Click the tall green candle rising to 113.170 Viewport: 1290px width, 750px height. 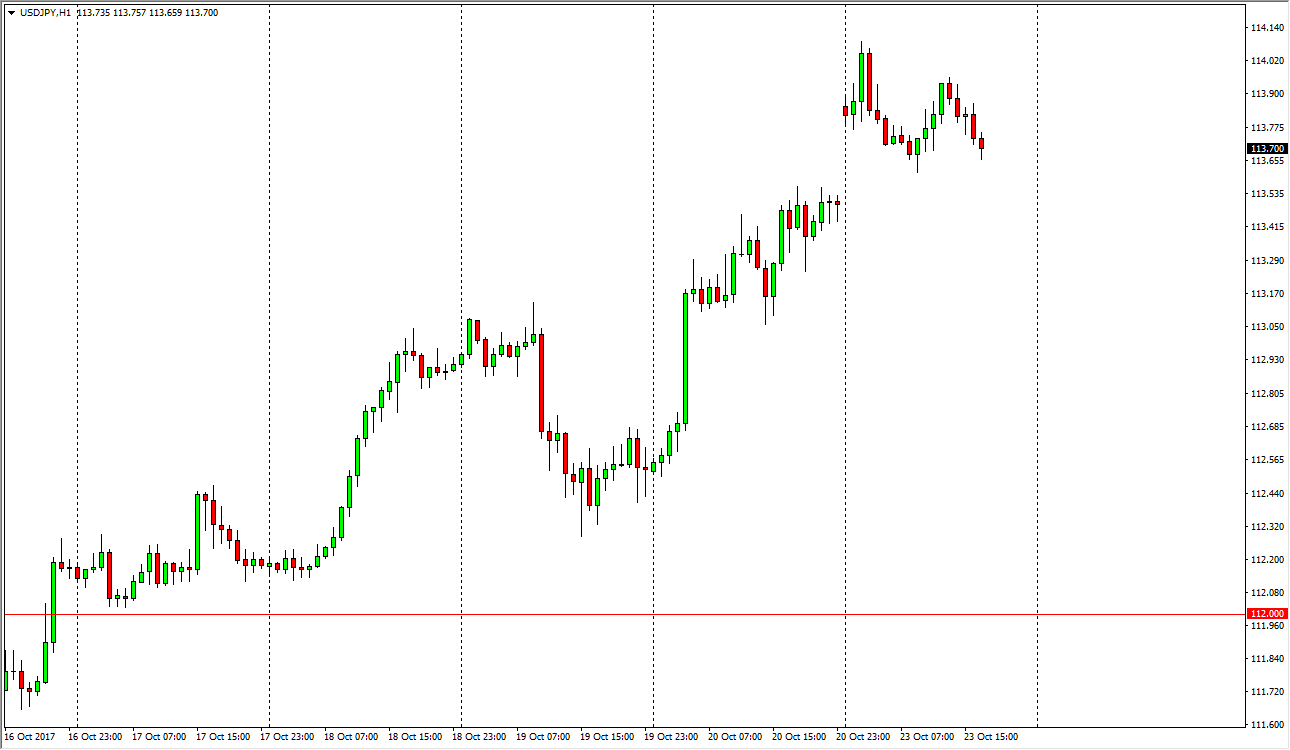(686, 355)
